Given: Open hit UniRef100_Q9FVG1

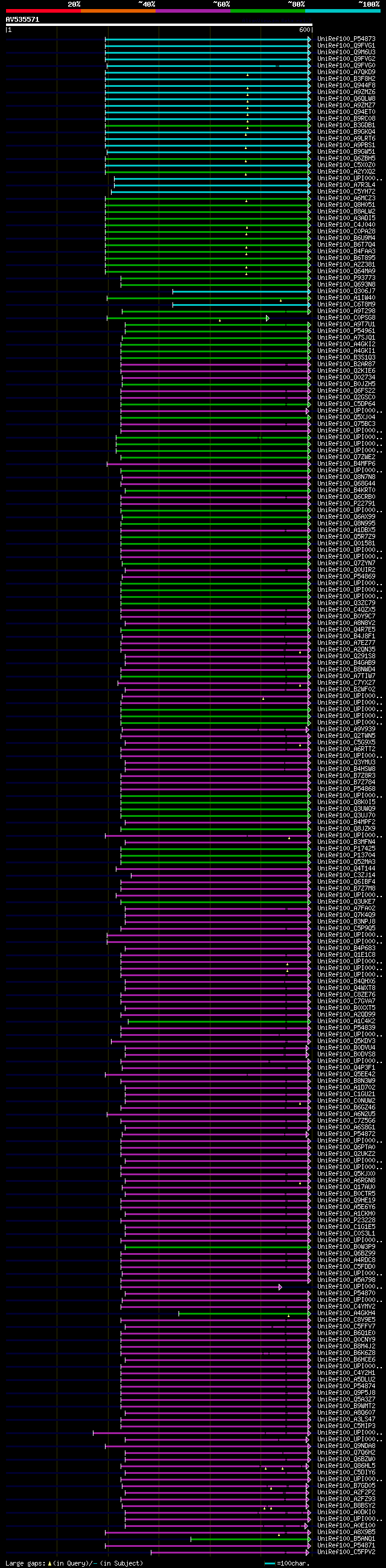Looking at the screenshot, I should 346,46.
